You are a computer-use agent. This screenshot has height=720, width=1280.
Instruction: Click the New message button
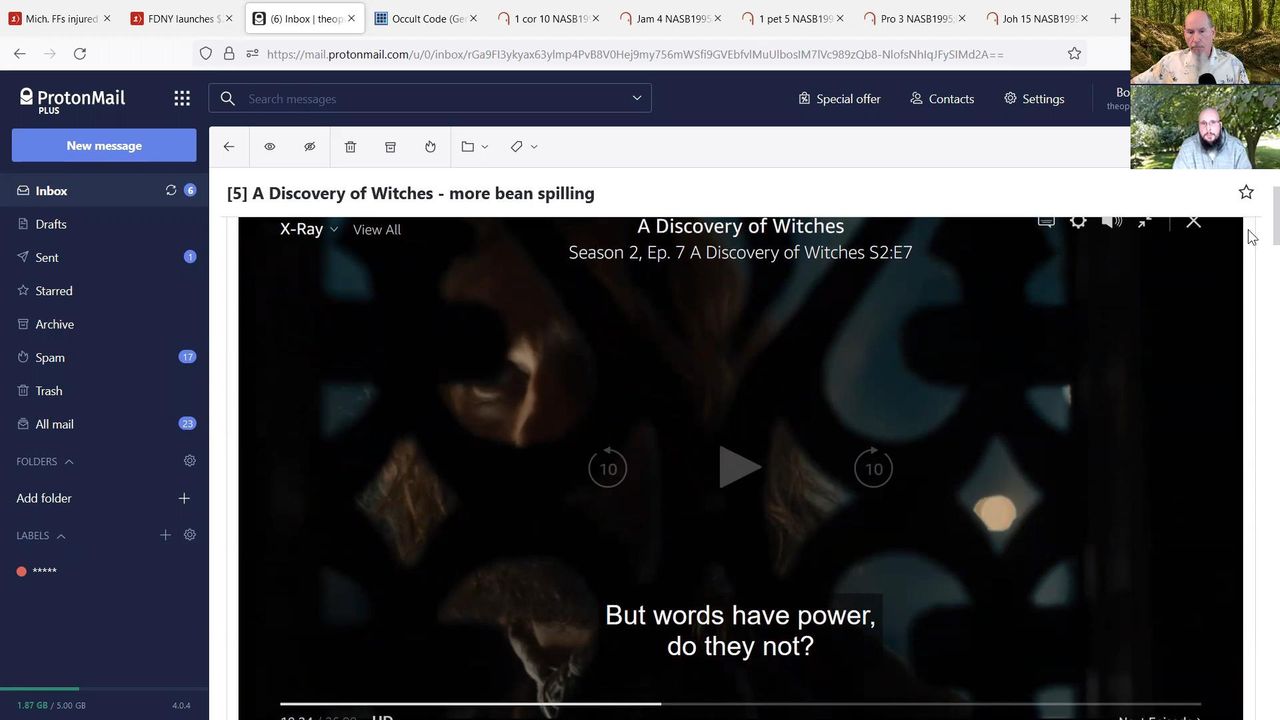point(104,145)
